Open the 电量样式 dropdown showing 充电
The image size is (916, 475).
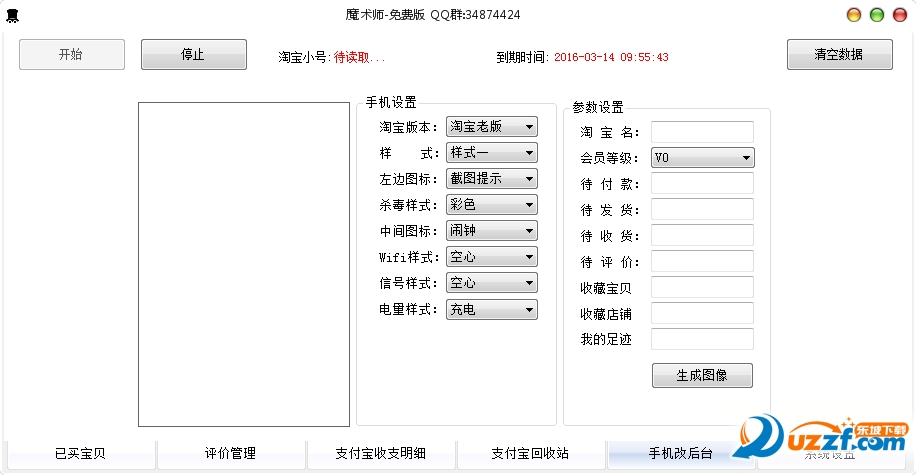492,309
